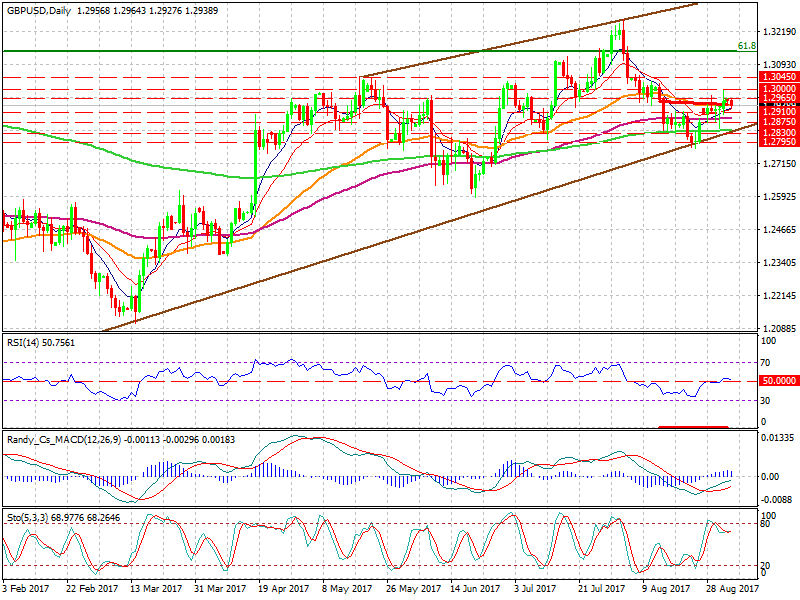Image resolution: width=800 pixels, height=600 pixels.
Task: Click the 1.30450 red price label
Action: click(778, 76)
